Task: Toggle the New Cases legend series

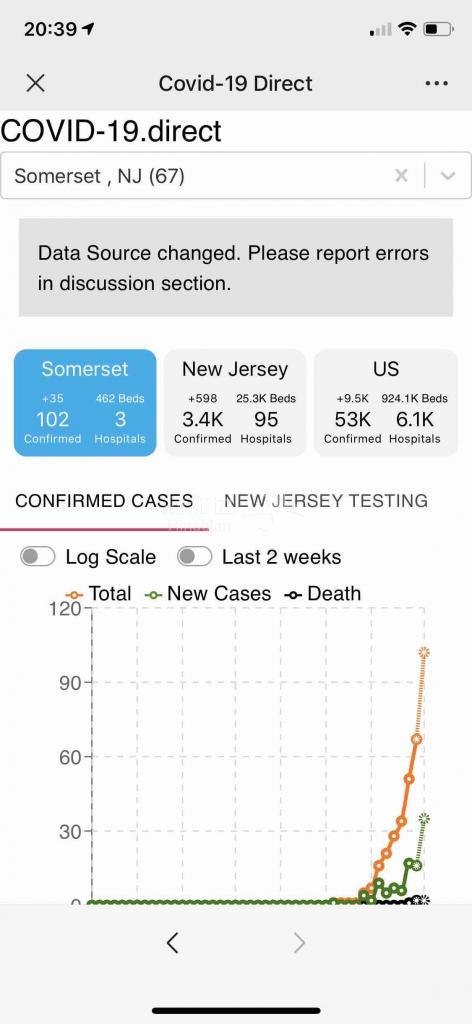Action: [x=208, y=594]
